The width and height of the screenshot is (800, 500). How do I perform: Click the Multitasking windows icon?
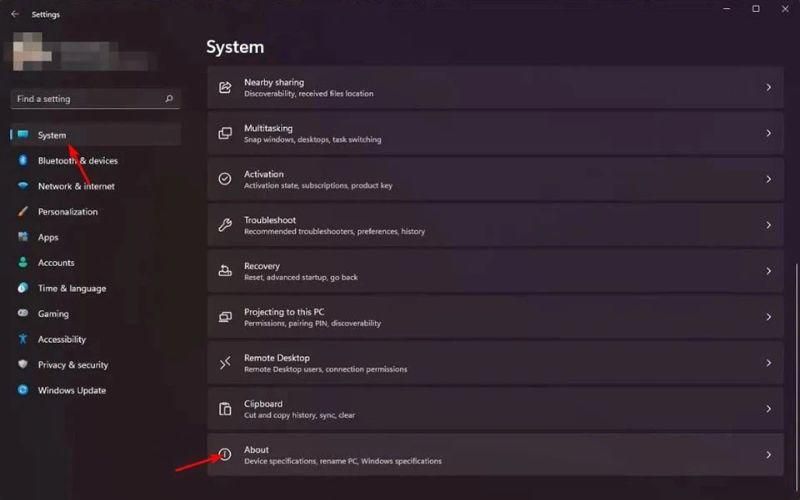point(225,133)
